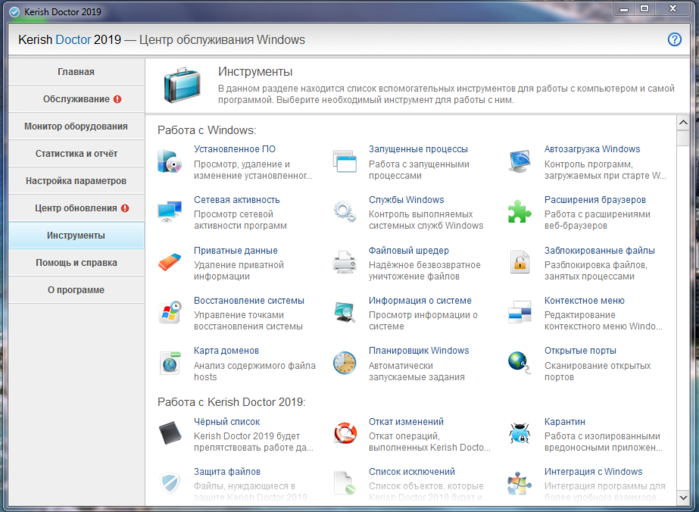Open Помощь и справка section
The height and width of the screenshot is (512, 699).
76,262
